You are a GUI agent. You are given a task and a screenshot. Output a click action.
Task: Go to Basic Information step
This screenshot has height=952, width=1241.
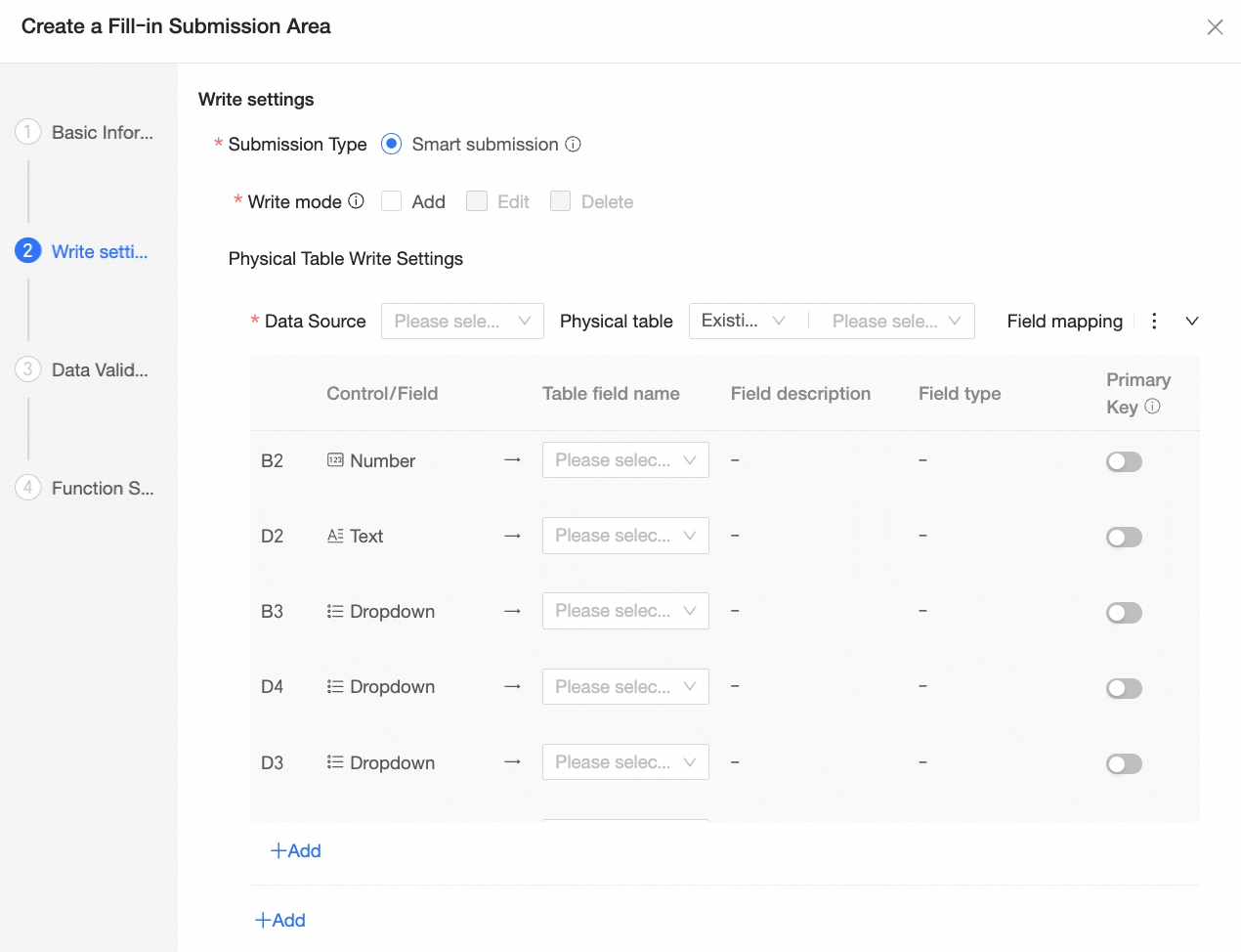[102, 133]
